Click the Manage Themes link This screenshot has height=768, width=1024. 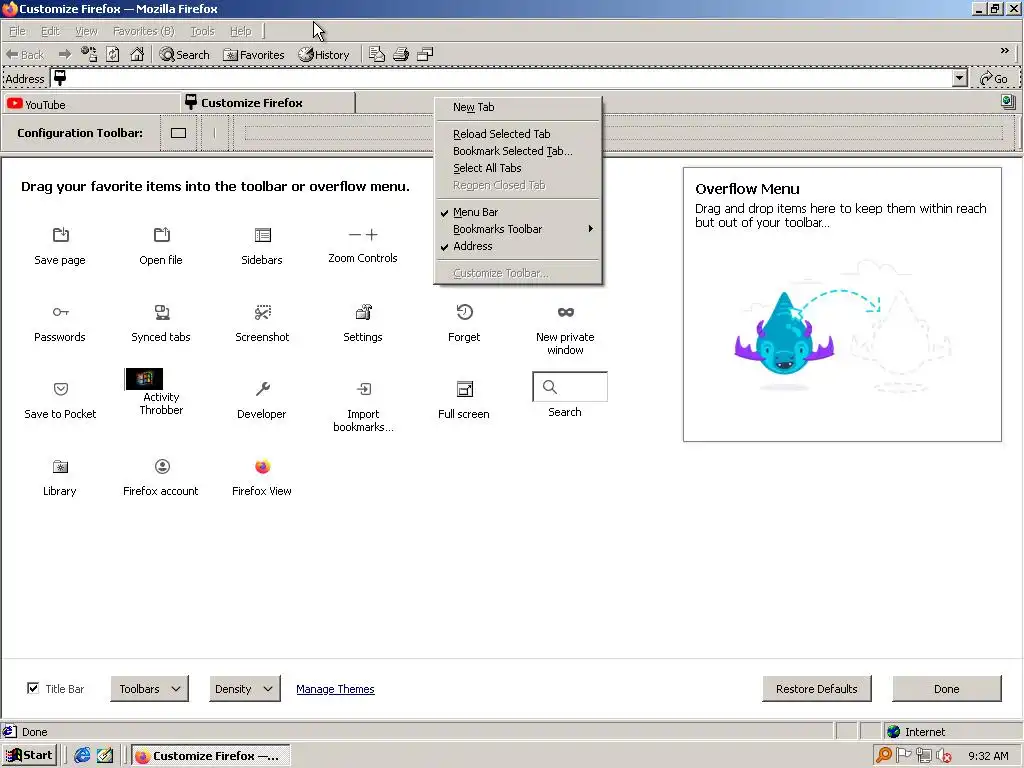335,689
